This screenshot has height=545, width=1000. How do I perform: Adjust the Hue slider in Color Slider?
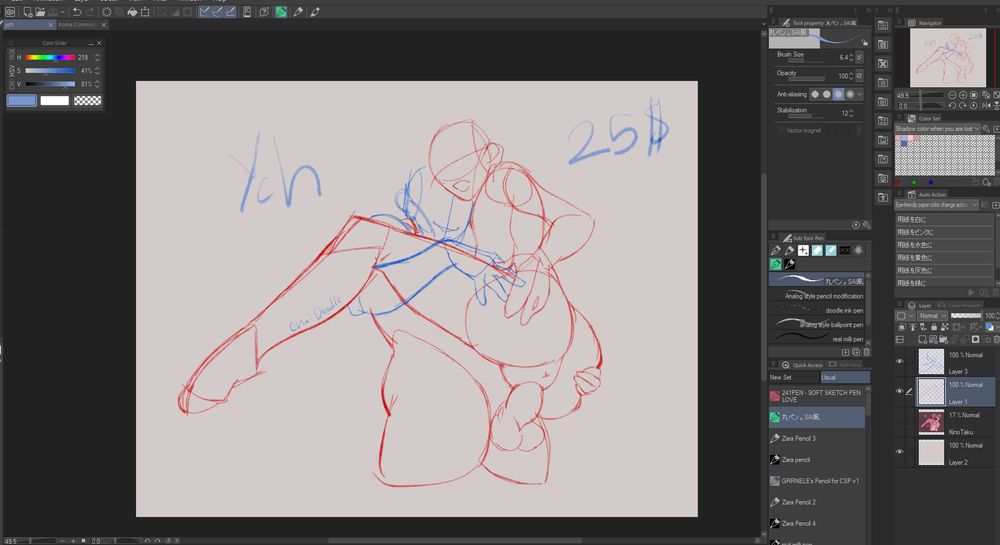50,57
